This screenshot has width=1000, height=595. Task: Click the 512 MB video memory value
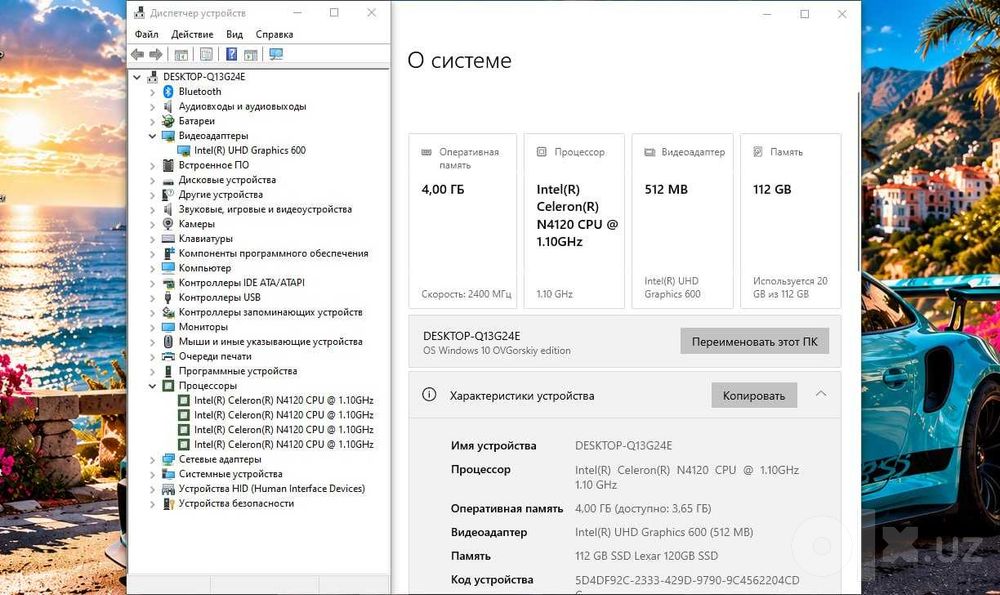(666, 189)
